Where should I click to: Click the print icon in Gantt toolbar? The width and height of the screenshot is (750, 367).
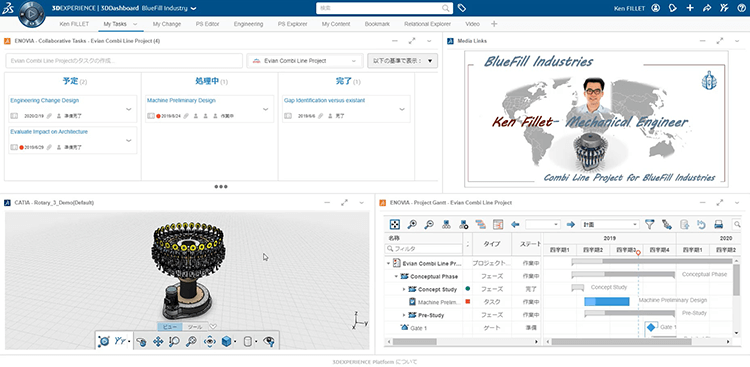tap(718, 224)
